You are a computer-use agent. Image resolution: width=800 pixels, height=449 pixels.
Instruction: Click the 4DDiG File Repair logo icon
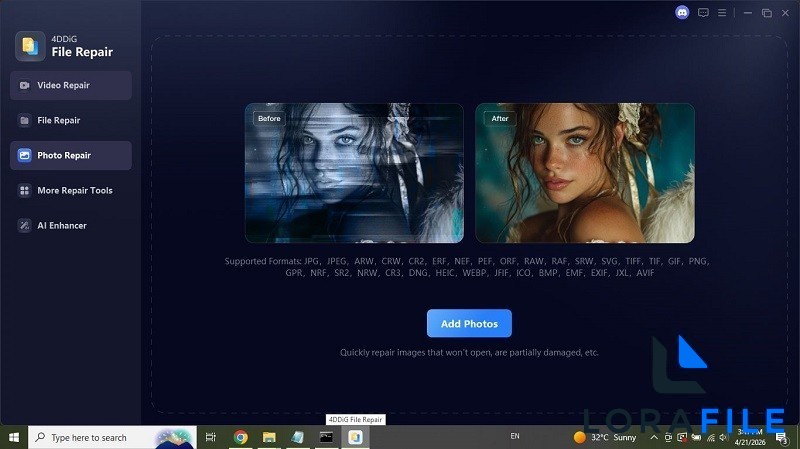pyautogui.click(x=30, y=46)
